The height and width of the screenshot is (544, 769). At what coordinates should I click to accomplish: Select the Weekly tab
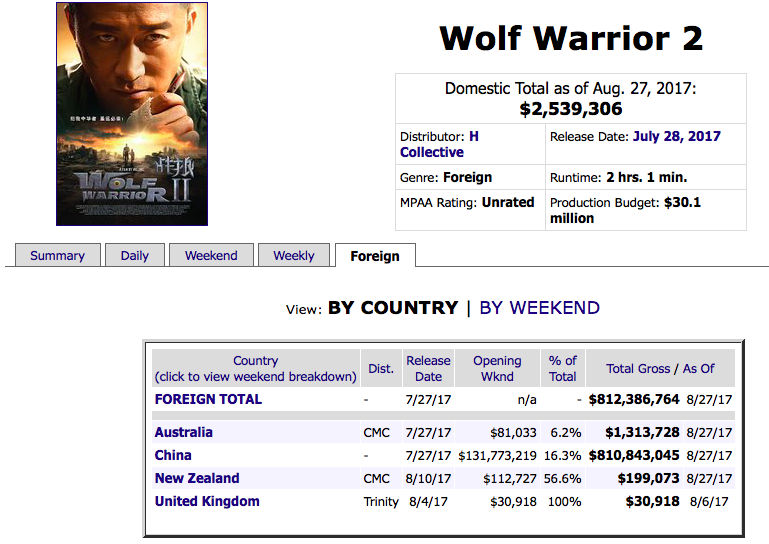294,256
